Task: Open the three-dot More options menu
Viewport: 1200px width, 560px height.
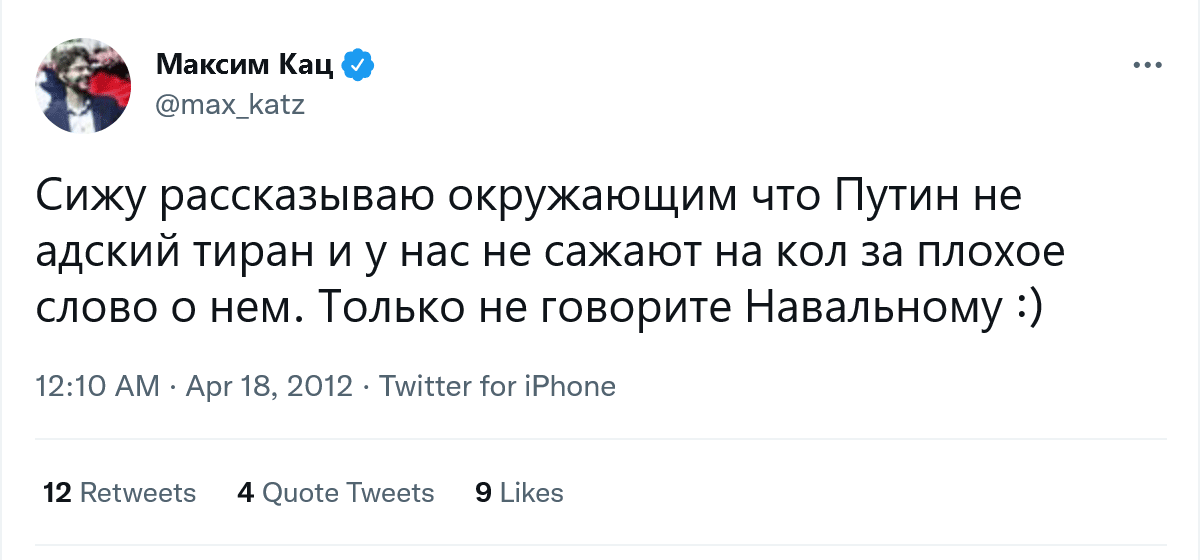Action: (1147, 66)
